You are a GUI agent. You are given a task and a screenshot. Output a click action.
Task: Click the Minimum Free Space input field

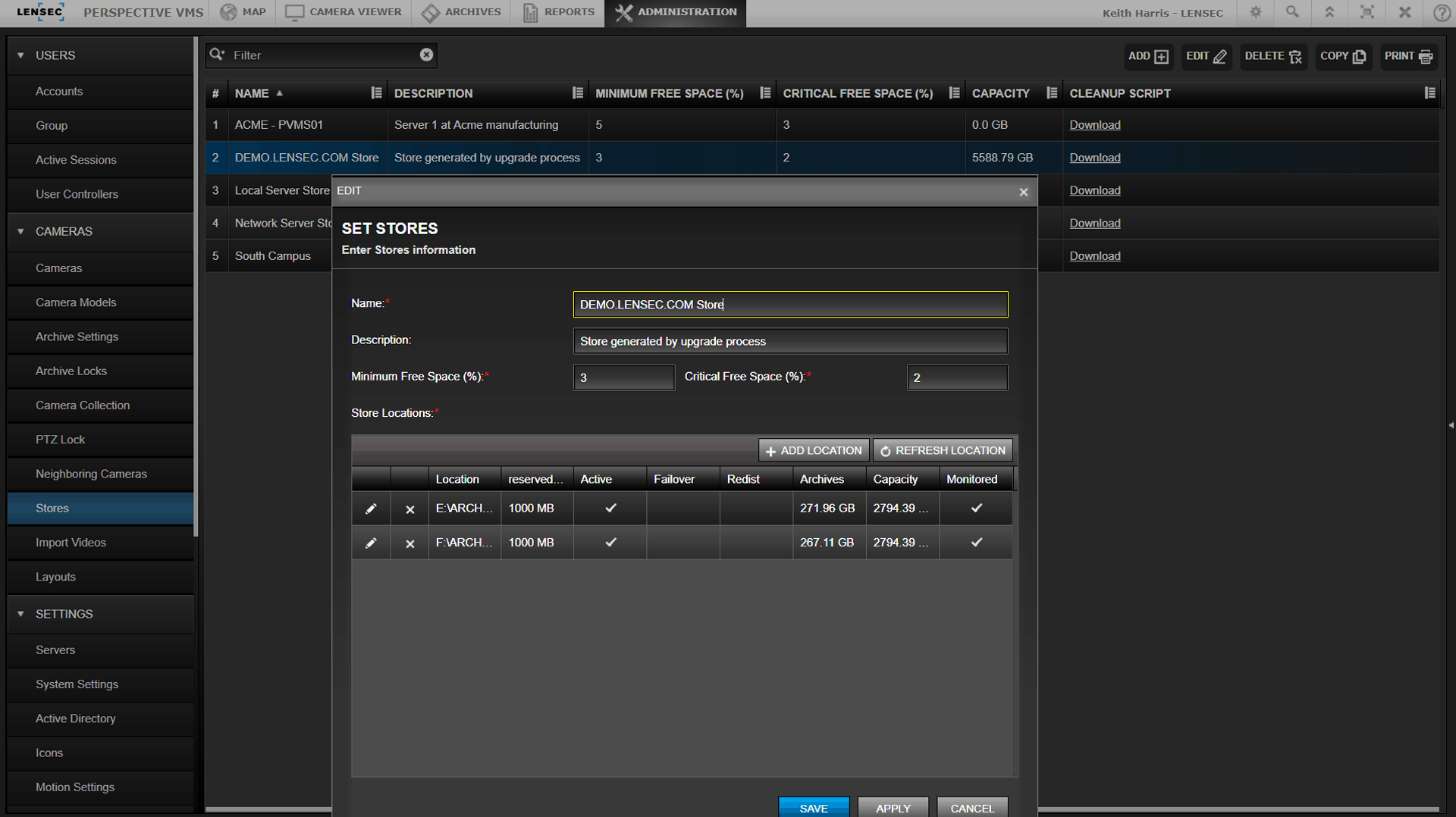(x=623, y=377)
